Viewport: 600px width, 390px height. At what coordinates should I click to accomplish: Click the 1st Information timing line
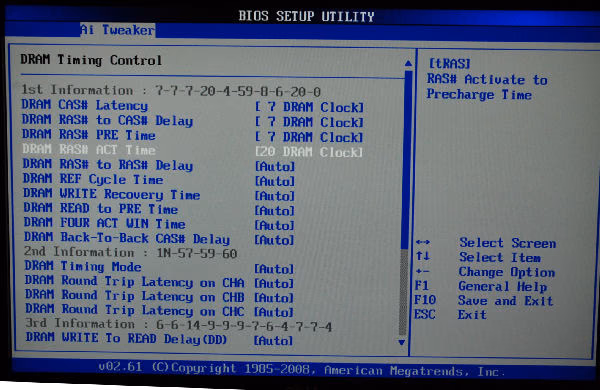pos(171,90)
